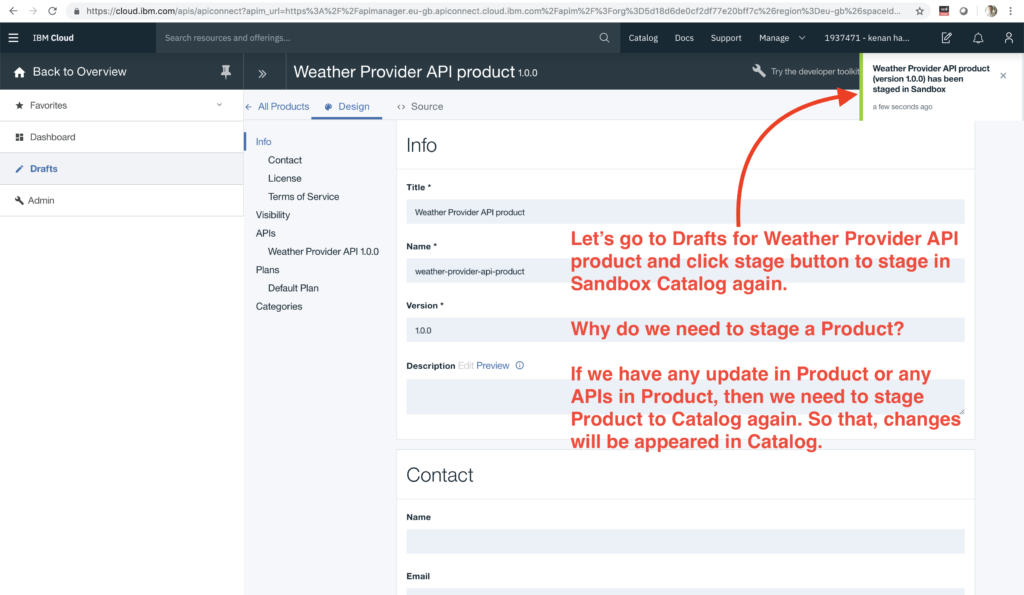Click the description info icon

pyautogui.click(x=520, y=365)
